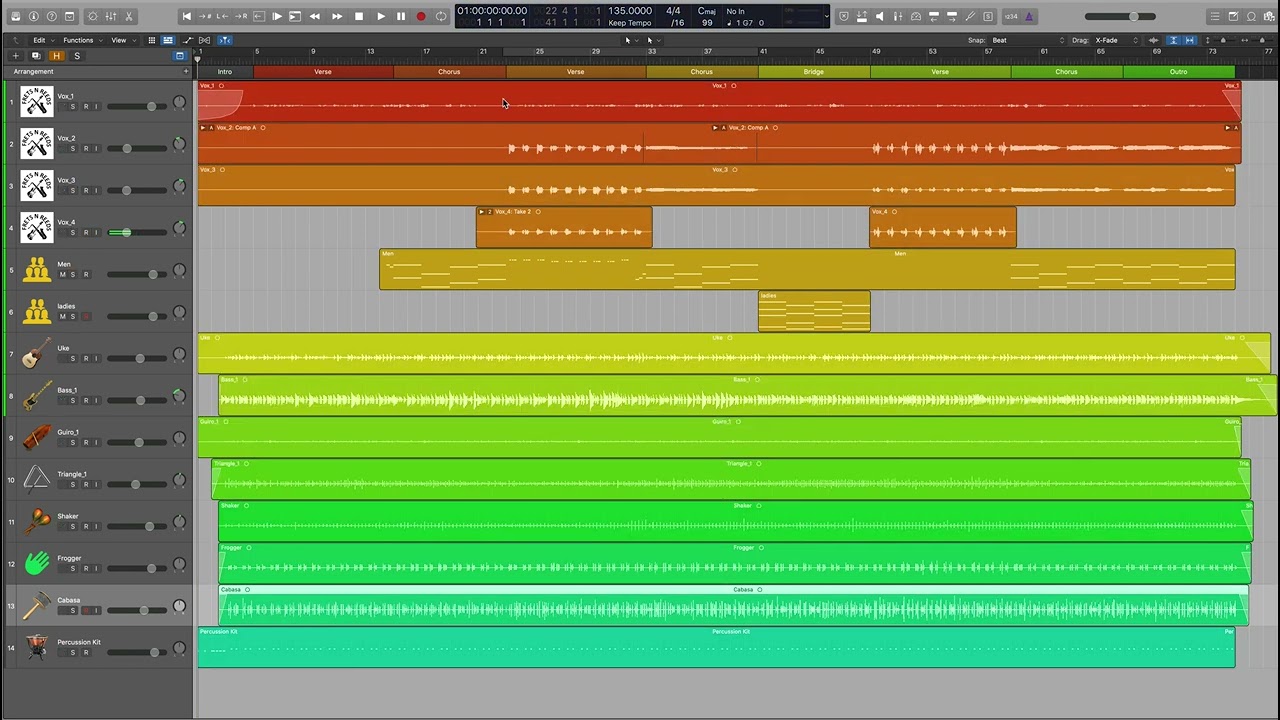Solo the Vox_1 track
The height and width of the screenshot is (720, 1280).
(x=73, y=106)
